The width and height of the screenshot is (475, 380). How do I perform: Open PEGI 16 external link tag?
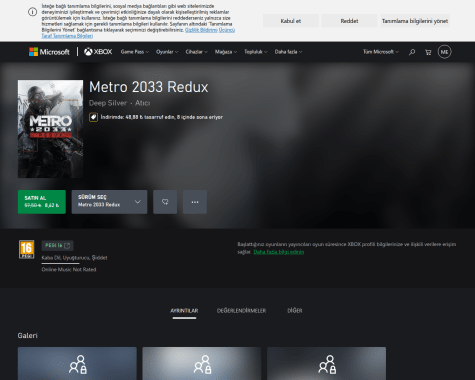pos(57,246)
